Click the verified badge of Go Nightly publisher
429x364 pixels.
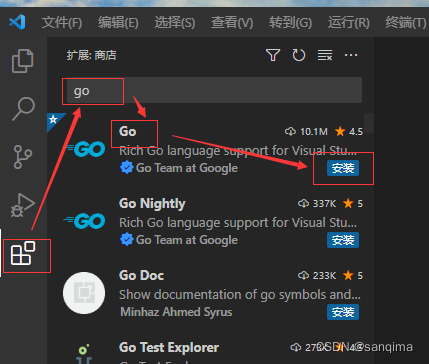click(x=127, y=240)
